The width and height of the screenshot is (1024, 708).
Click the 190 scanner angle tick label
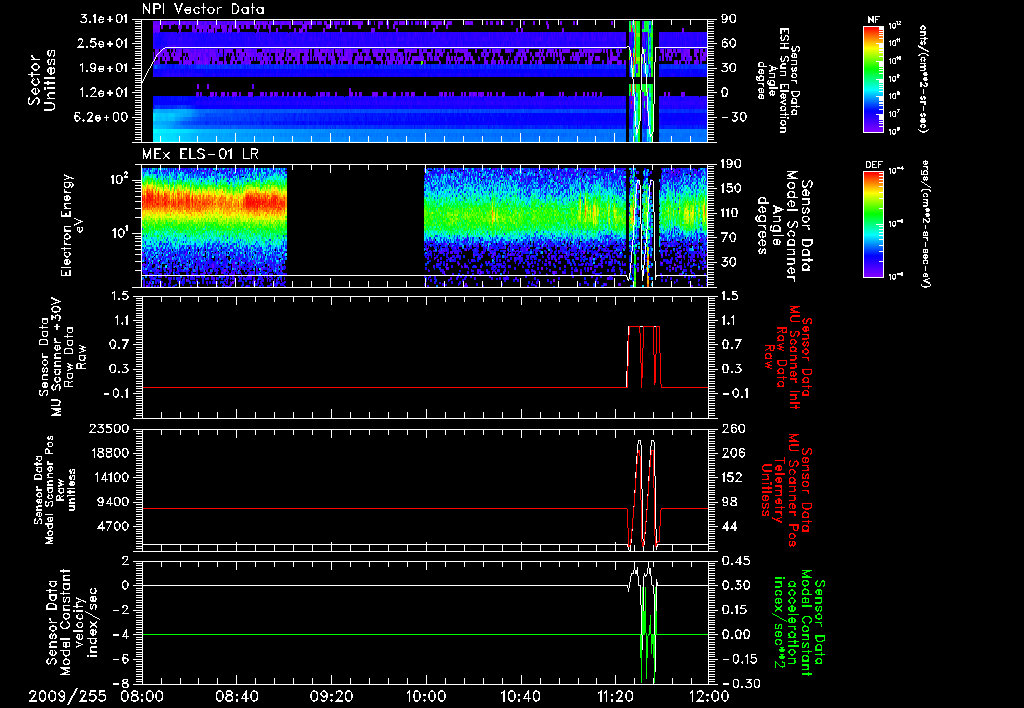(732, 164)
